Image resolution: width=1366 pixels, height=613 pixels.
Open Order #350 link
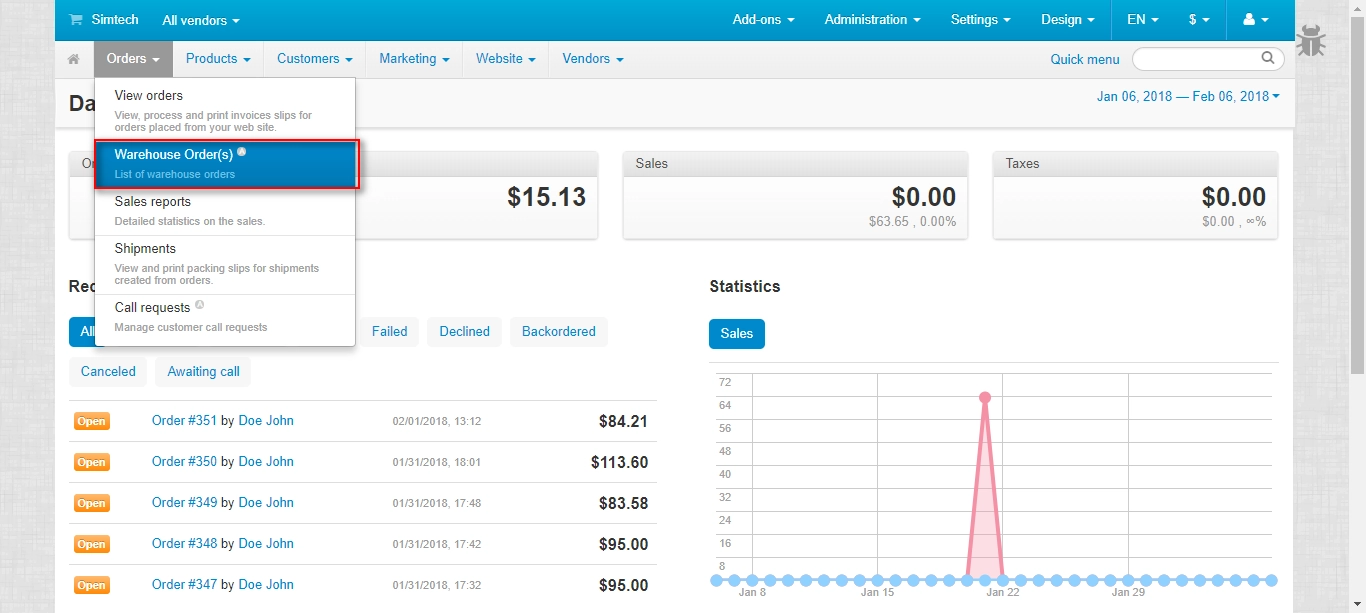184,462
